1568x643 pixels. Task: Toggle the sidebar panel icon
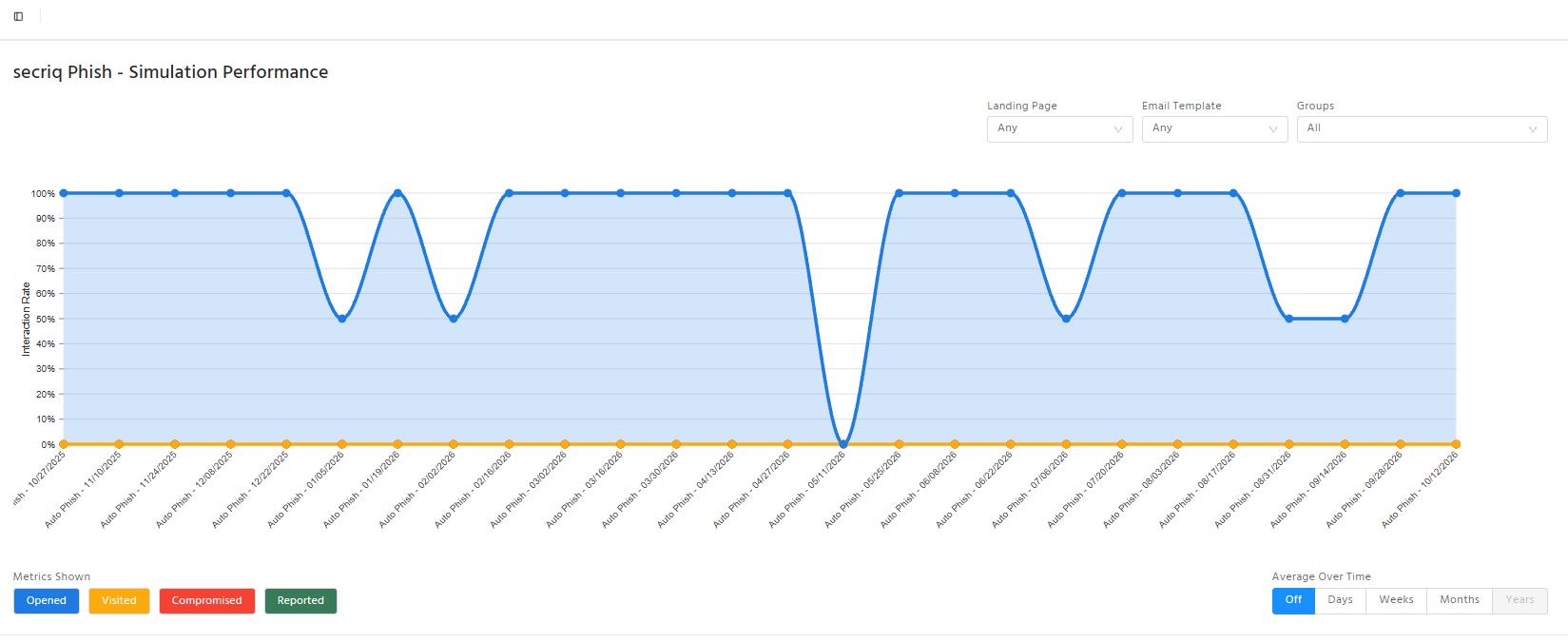(x=18, y=16)
